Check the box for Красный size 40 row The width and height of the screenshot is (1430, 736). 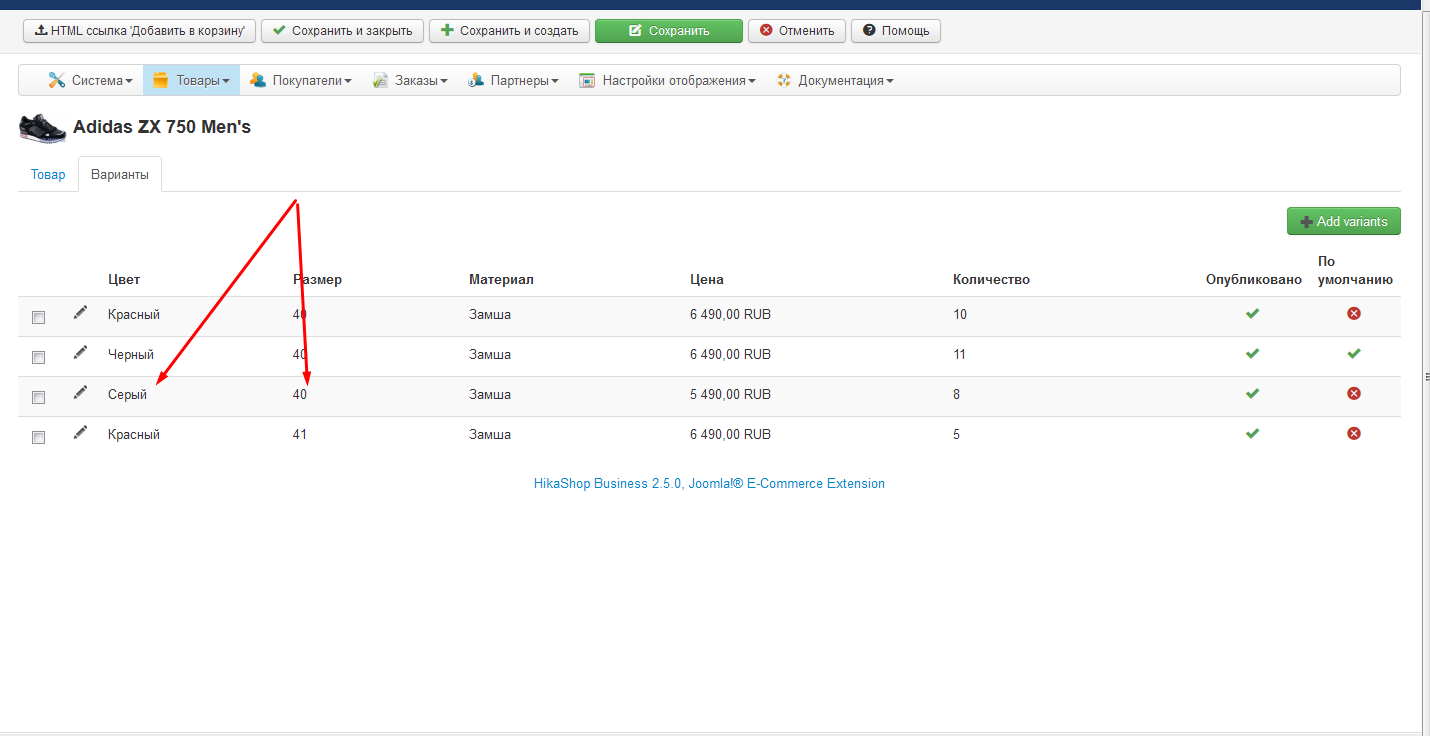pyautogui.click(x=39, y=317)
